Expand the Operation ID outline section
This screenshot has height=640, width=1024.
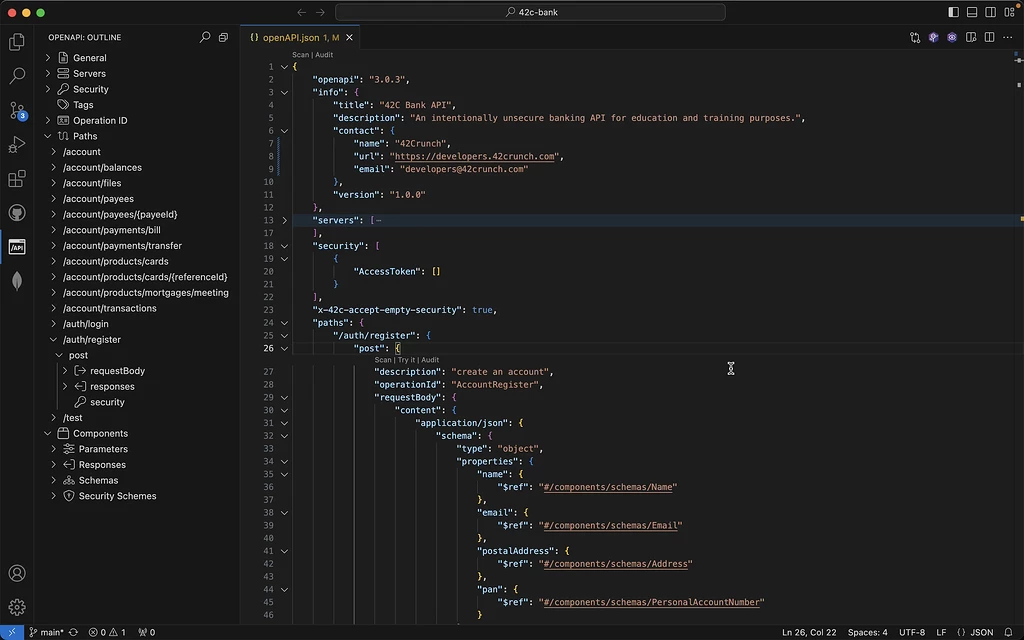coord(48,120)
